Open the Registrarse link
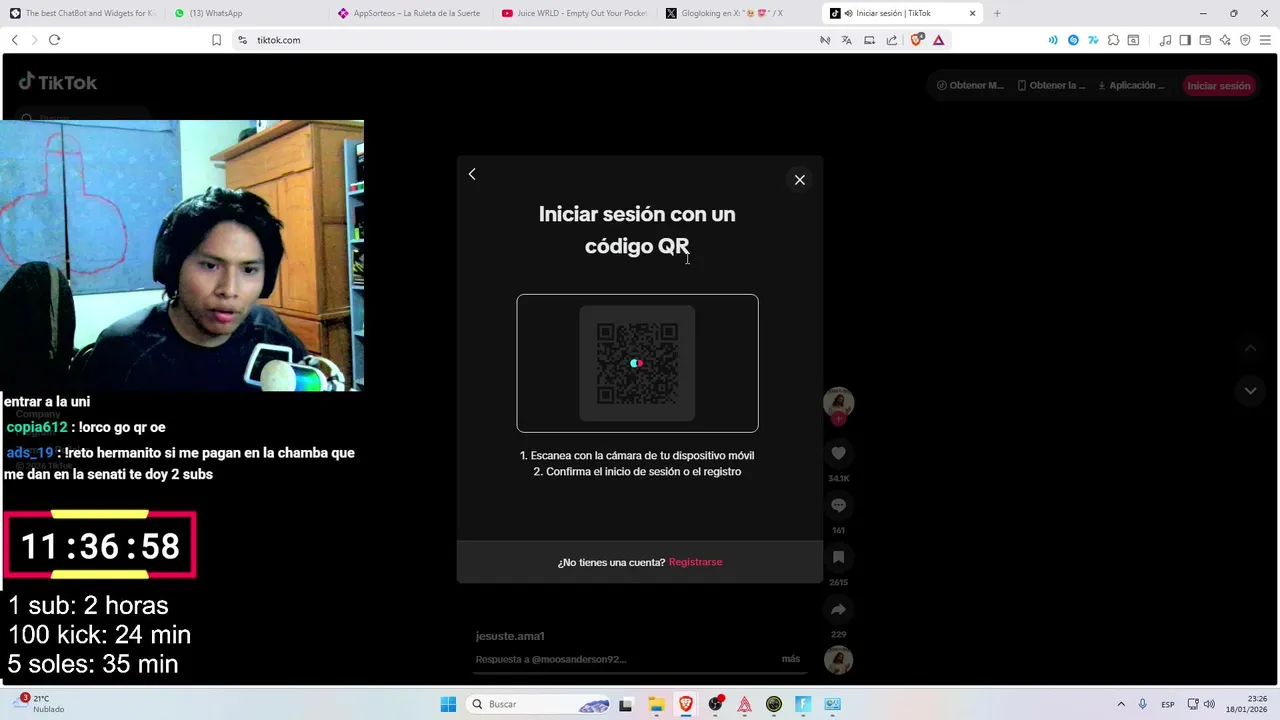The height and width of the screenshot is (720, 1280). click(695, 562)
